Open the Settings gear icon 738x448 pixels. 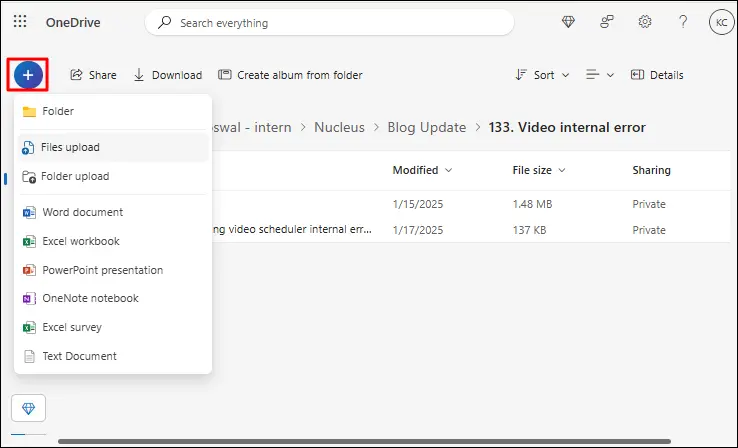[x=645, y=22]
